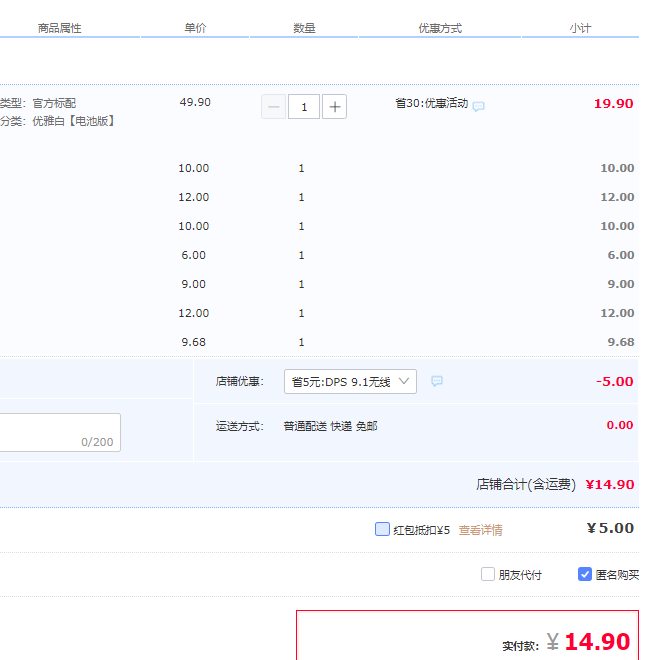Image resolution: width=664 pixels, height=660 pixels.
Task: Click the red packet amount ¥5.00
Action: pyautogui.click(x=610, y=528)
